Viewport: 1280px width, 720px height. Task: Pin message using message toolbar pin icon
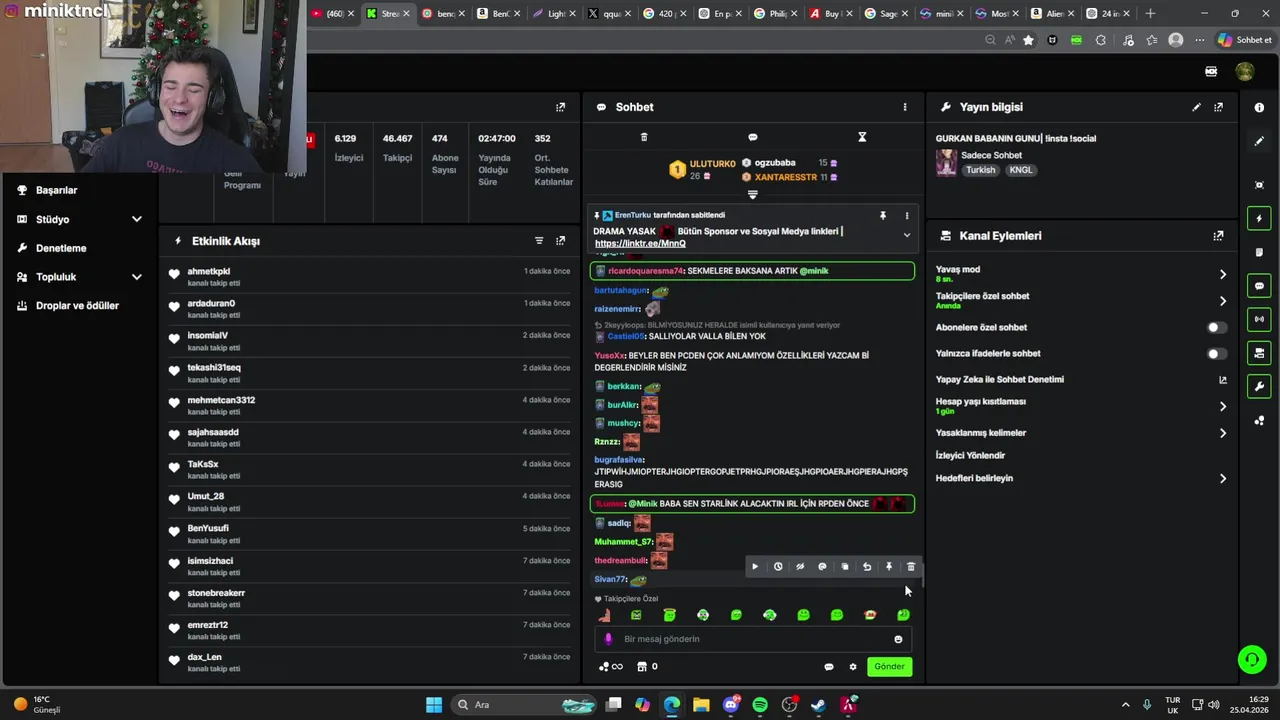point(889,567)
